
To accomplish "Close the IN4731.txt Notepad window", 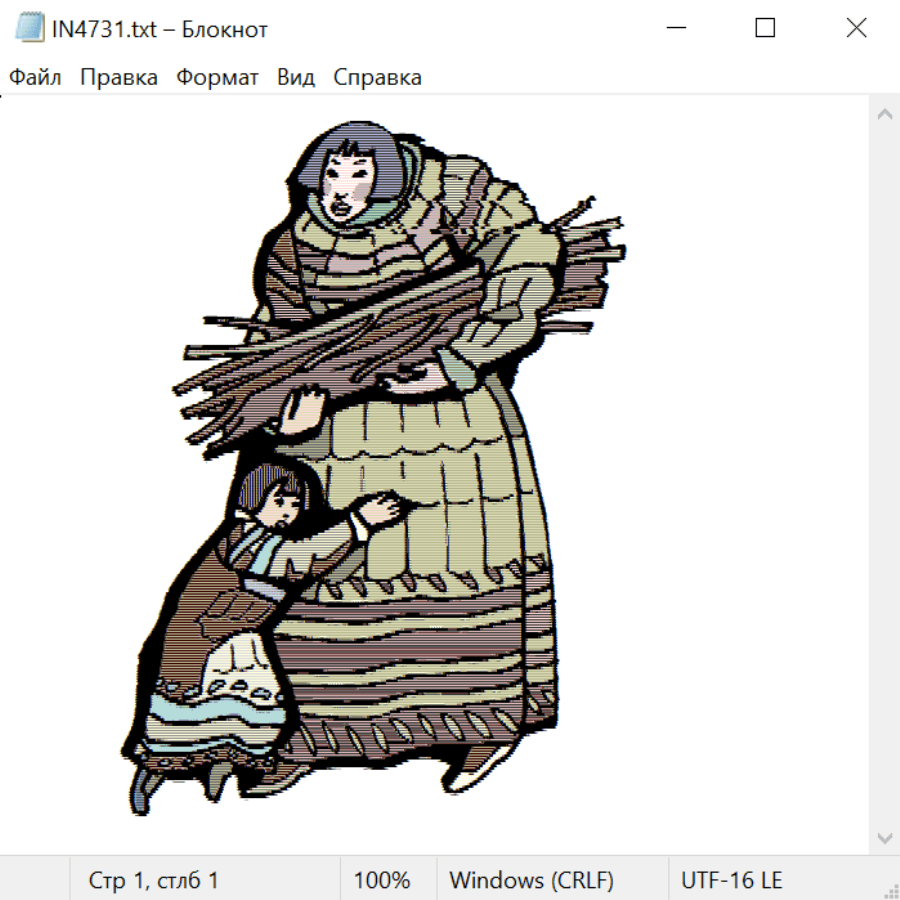I will click(x=856, y=29).
